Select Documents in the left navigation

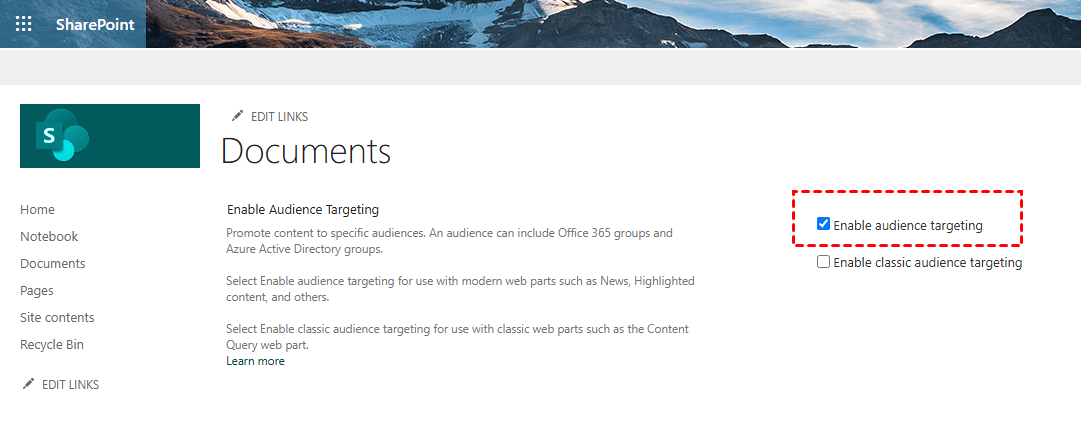(52, 264)
